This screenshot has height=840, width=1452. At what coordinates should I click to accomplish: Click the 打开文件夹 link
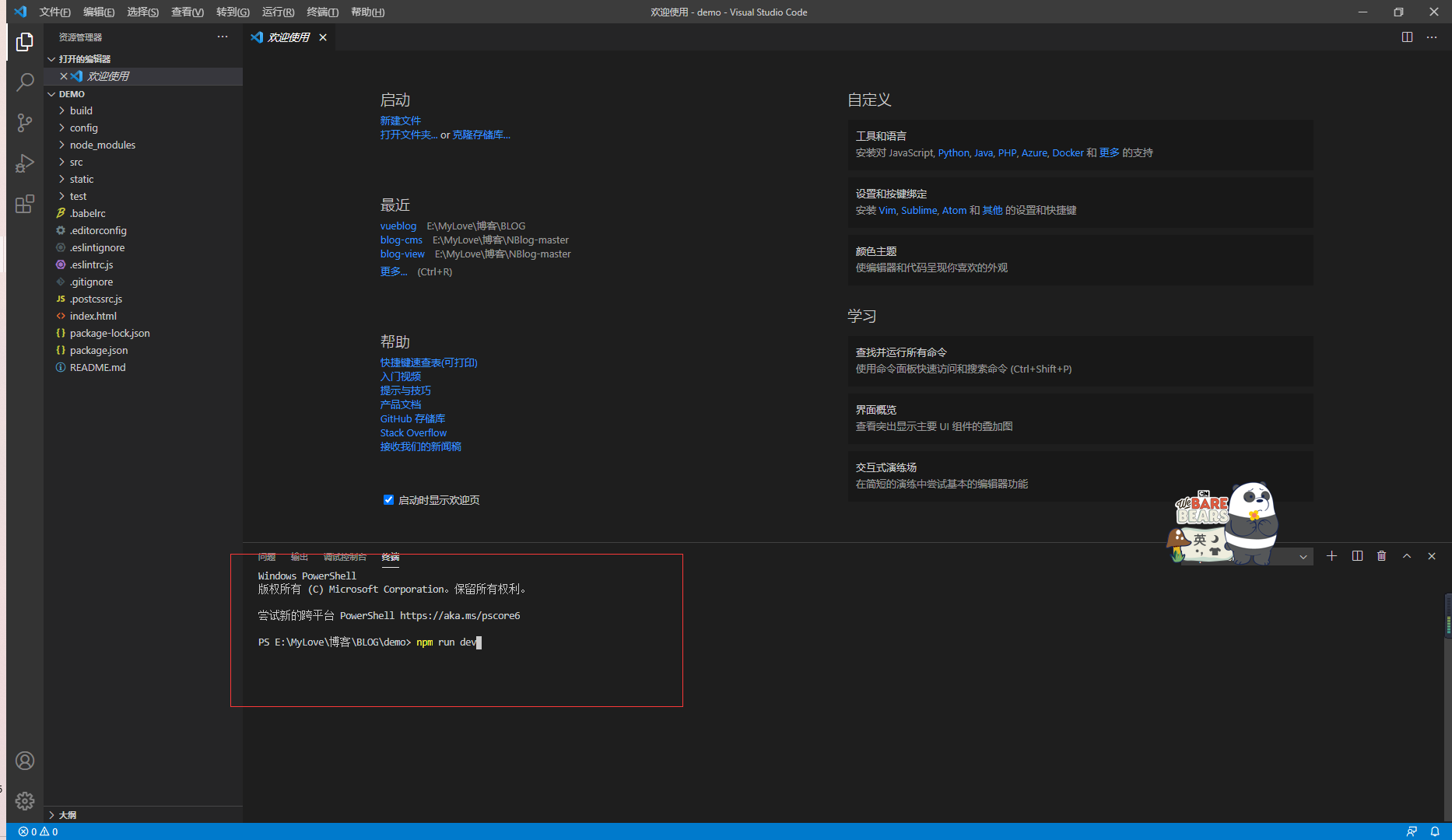[409, 135]
